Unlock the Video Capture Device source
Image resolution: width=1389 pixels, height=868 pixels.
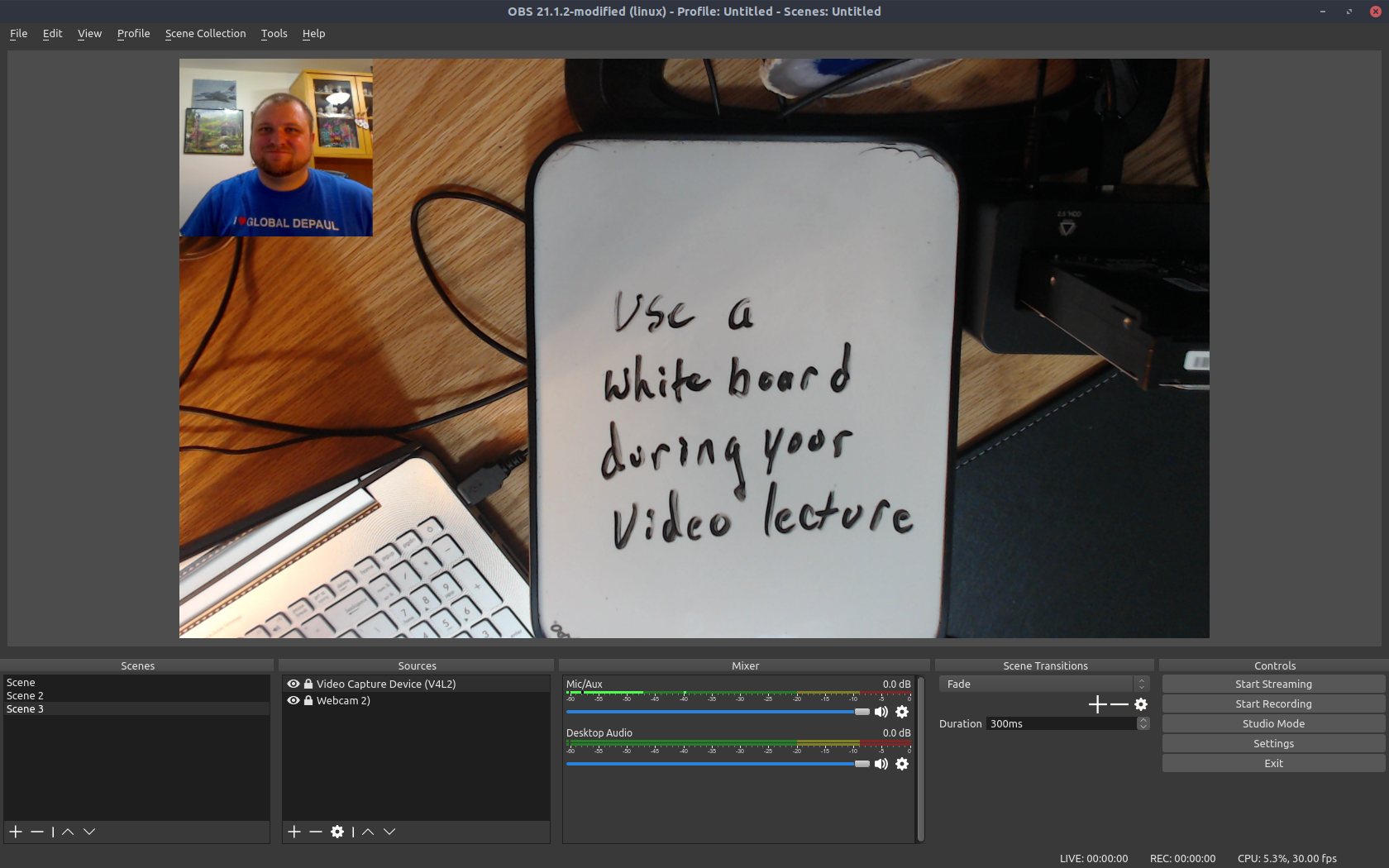(x=308, y=684)
